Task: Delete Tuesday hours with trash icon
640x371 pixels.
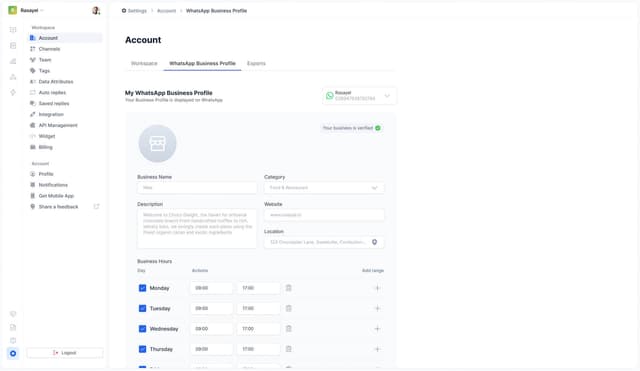Action: 289,309
